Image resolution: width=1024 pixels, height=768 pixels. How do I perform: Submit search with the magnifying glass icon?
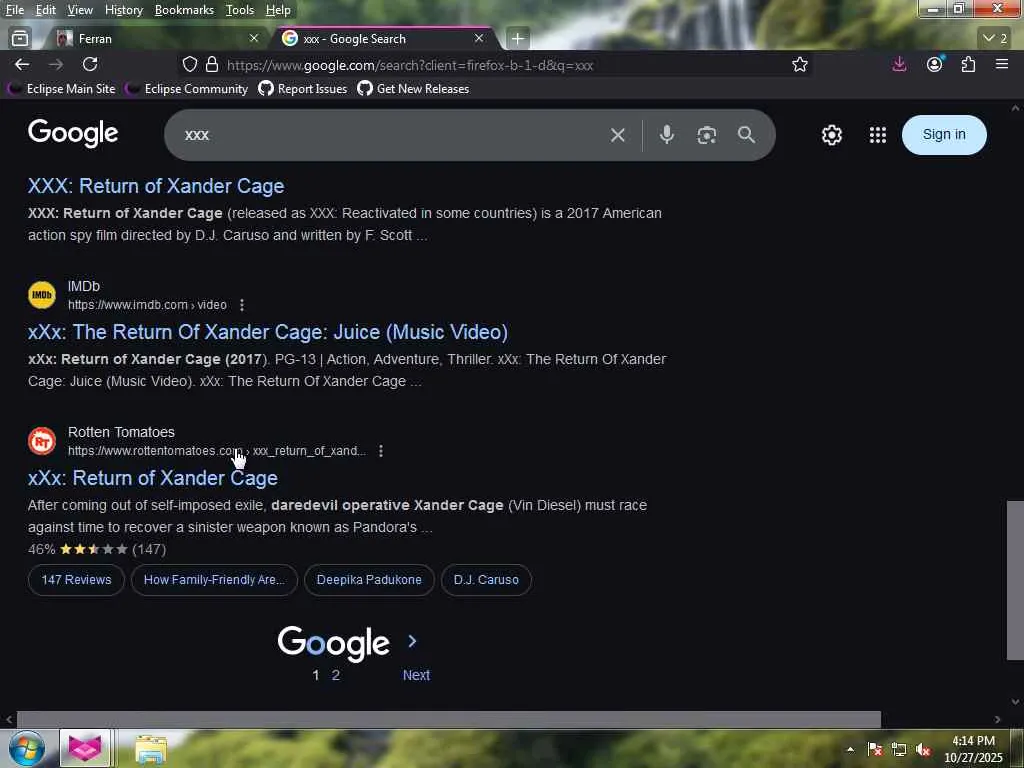click(746, 135)
